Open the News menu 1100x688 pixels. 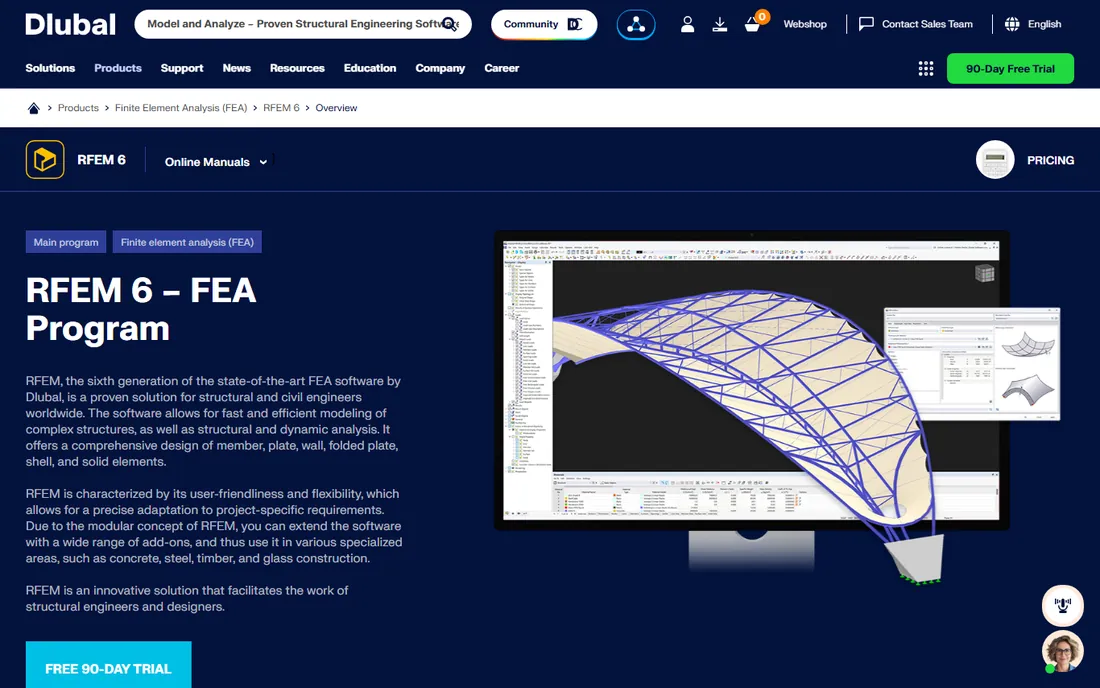click(236, 68)
